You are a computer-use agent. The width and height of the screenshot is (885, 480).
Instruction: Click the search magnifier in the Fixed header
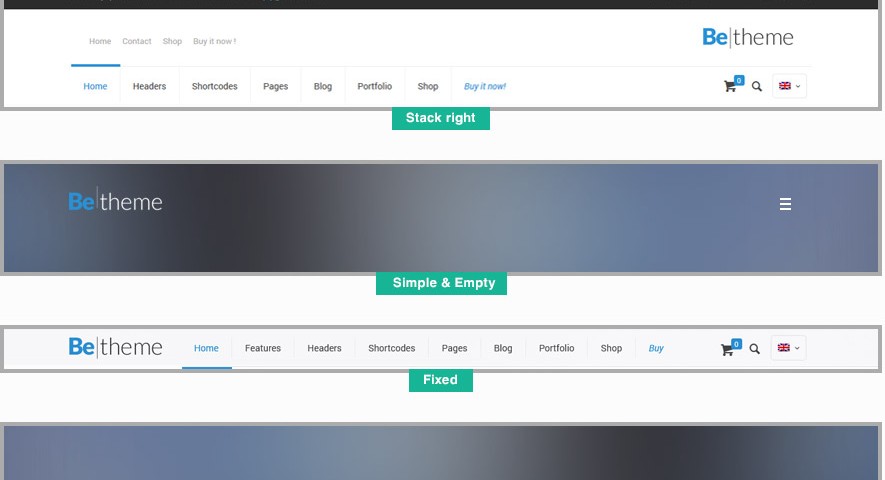click(x=755, y=349)
